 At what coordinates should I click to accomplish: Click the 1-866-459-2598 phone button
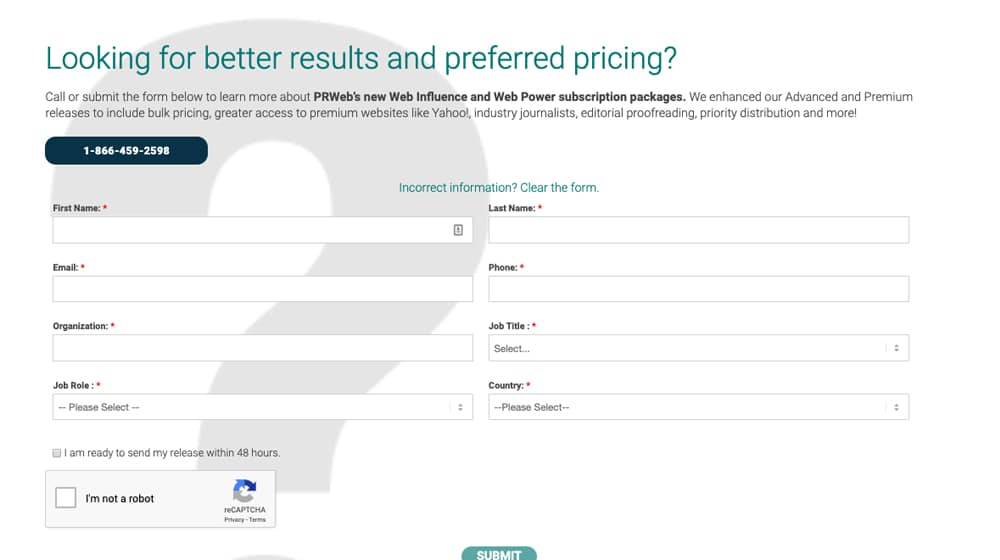tap(126, 151)
